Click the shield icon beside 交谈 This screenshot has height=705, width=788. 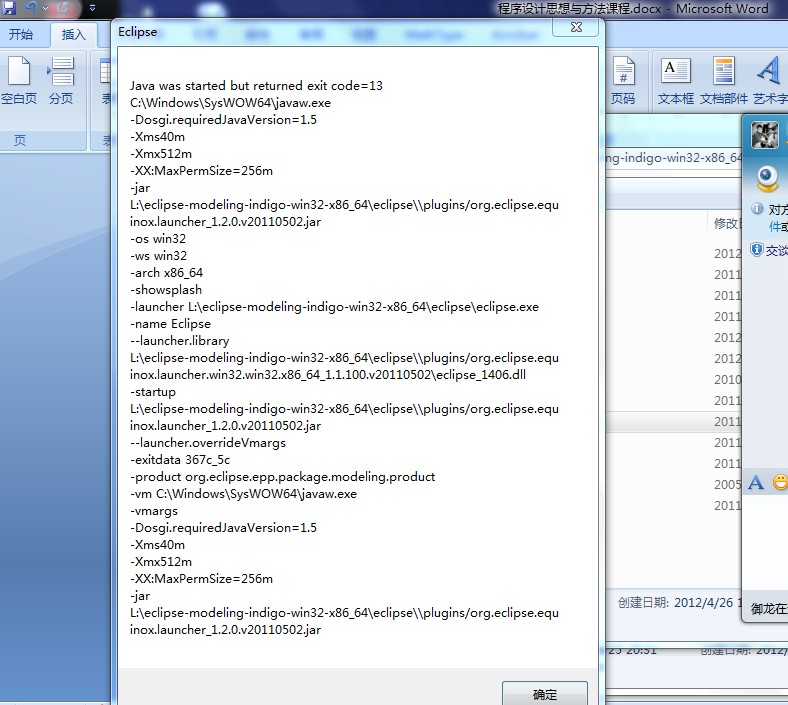click(756, 249)
